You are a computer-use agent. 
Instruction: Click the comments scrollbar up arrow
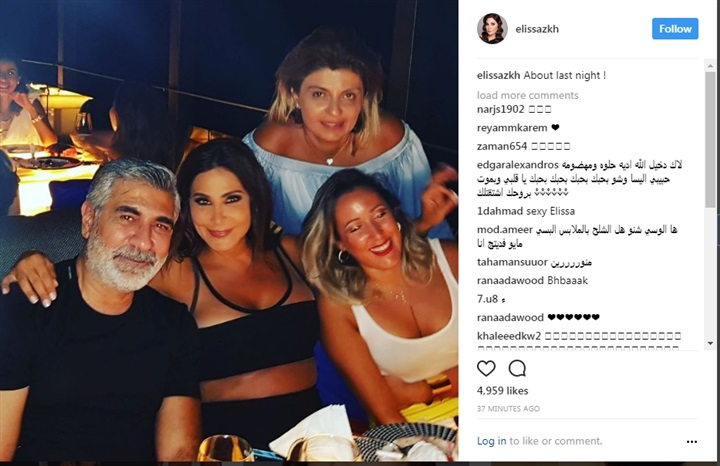click(x=710, y=66)
